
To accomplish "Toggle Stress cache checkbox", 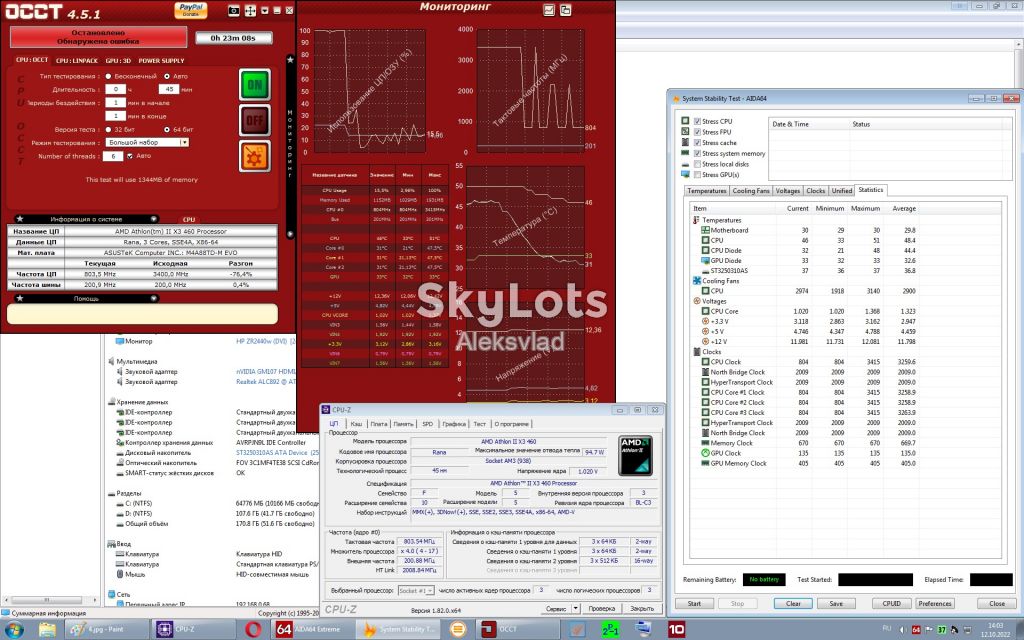I will tap(697, 142).
